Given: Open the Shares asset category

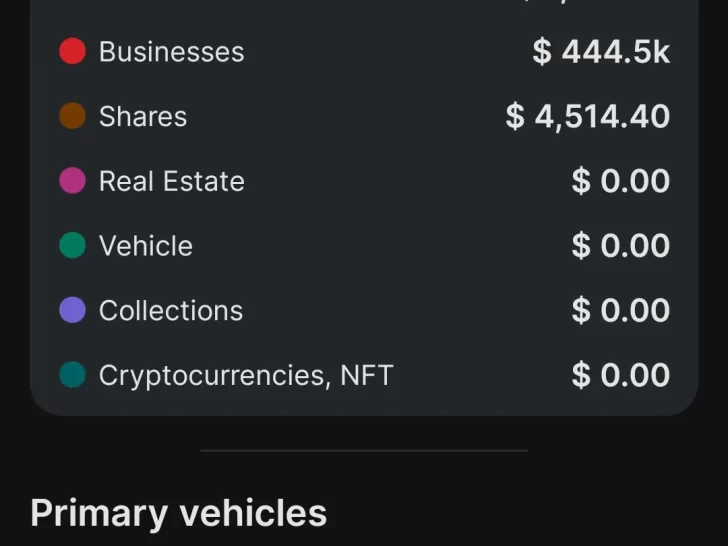Looking at the screenshot, I should coord(143,117).
